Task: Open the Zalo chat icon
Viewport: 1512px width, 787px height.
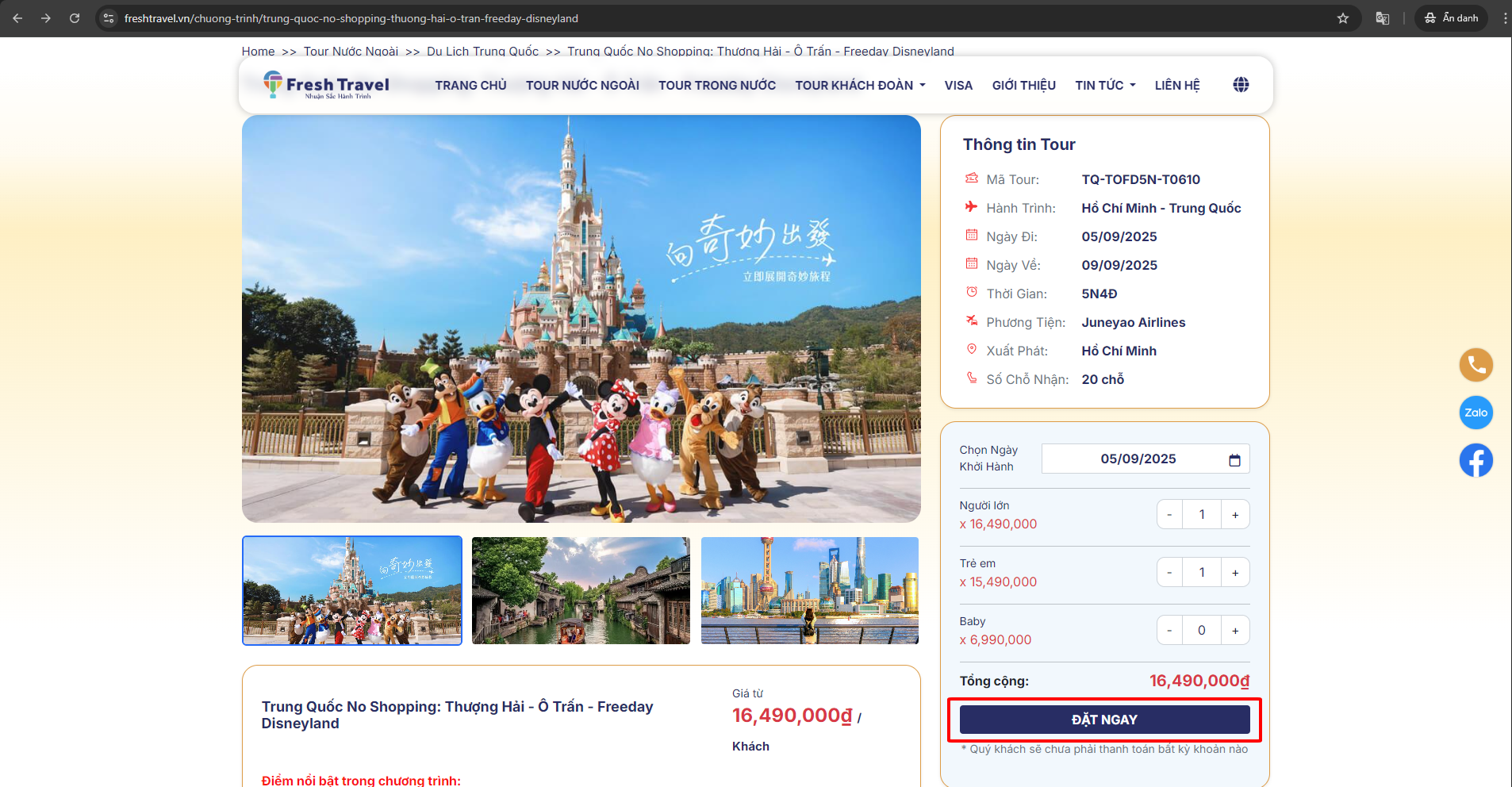Action: coord(1476,413)
